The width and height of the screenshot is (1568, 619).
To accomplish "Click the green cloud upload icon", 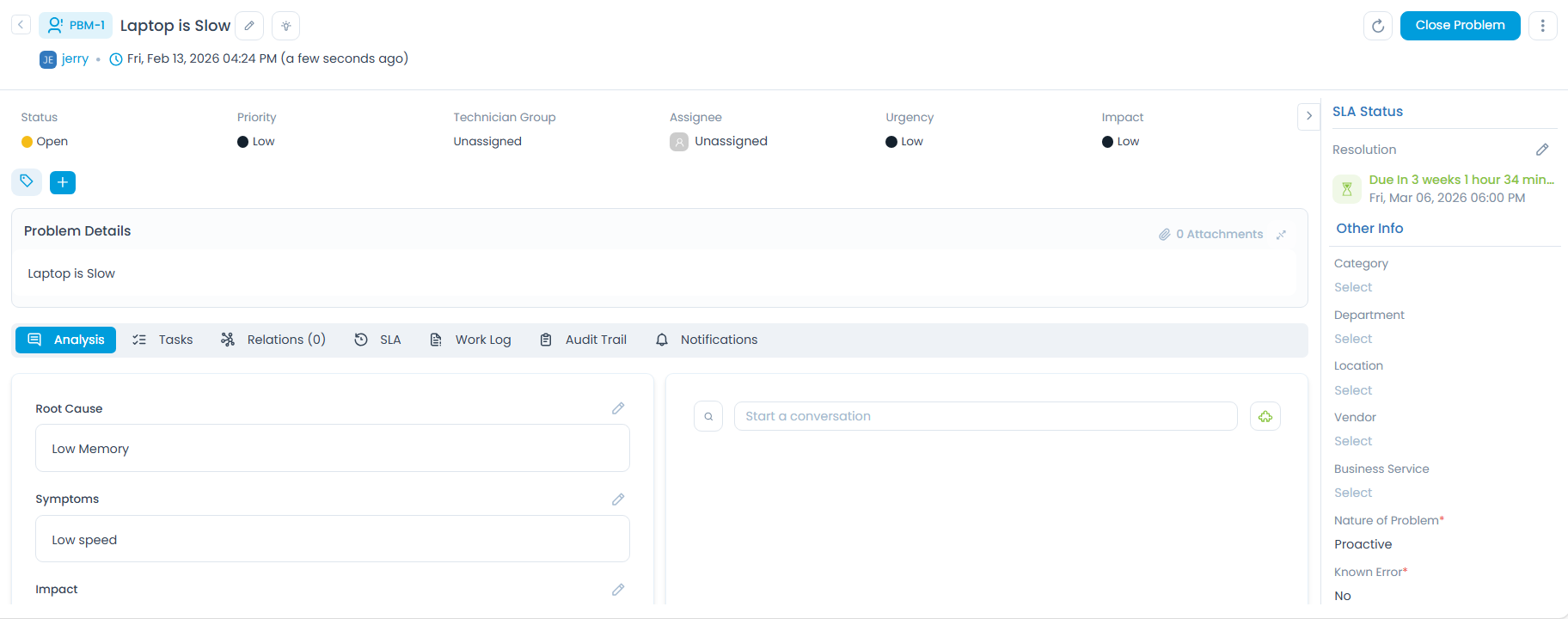I will click(1265, 416).
